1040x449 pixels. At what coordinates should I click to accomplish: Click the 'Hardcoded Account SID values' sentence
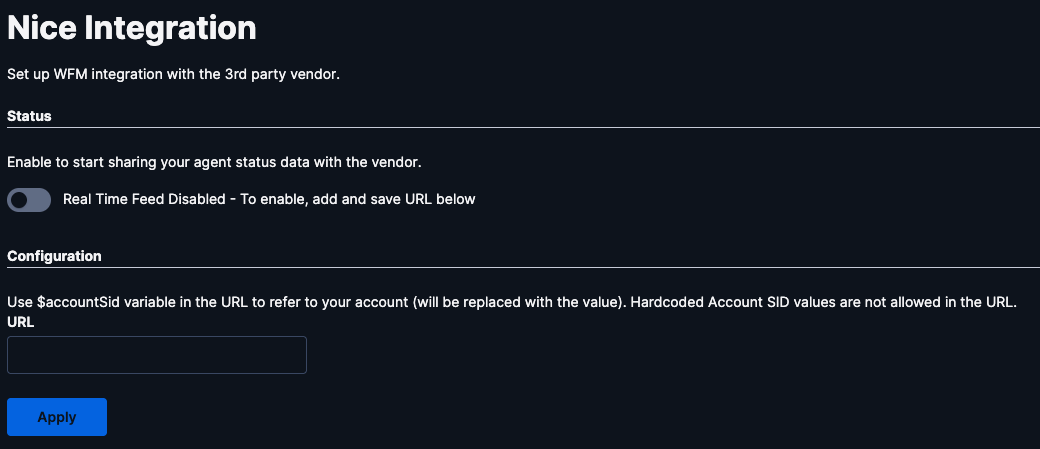[822, 303]
